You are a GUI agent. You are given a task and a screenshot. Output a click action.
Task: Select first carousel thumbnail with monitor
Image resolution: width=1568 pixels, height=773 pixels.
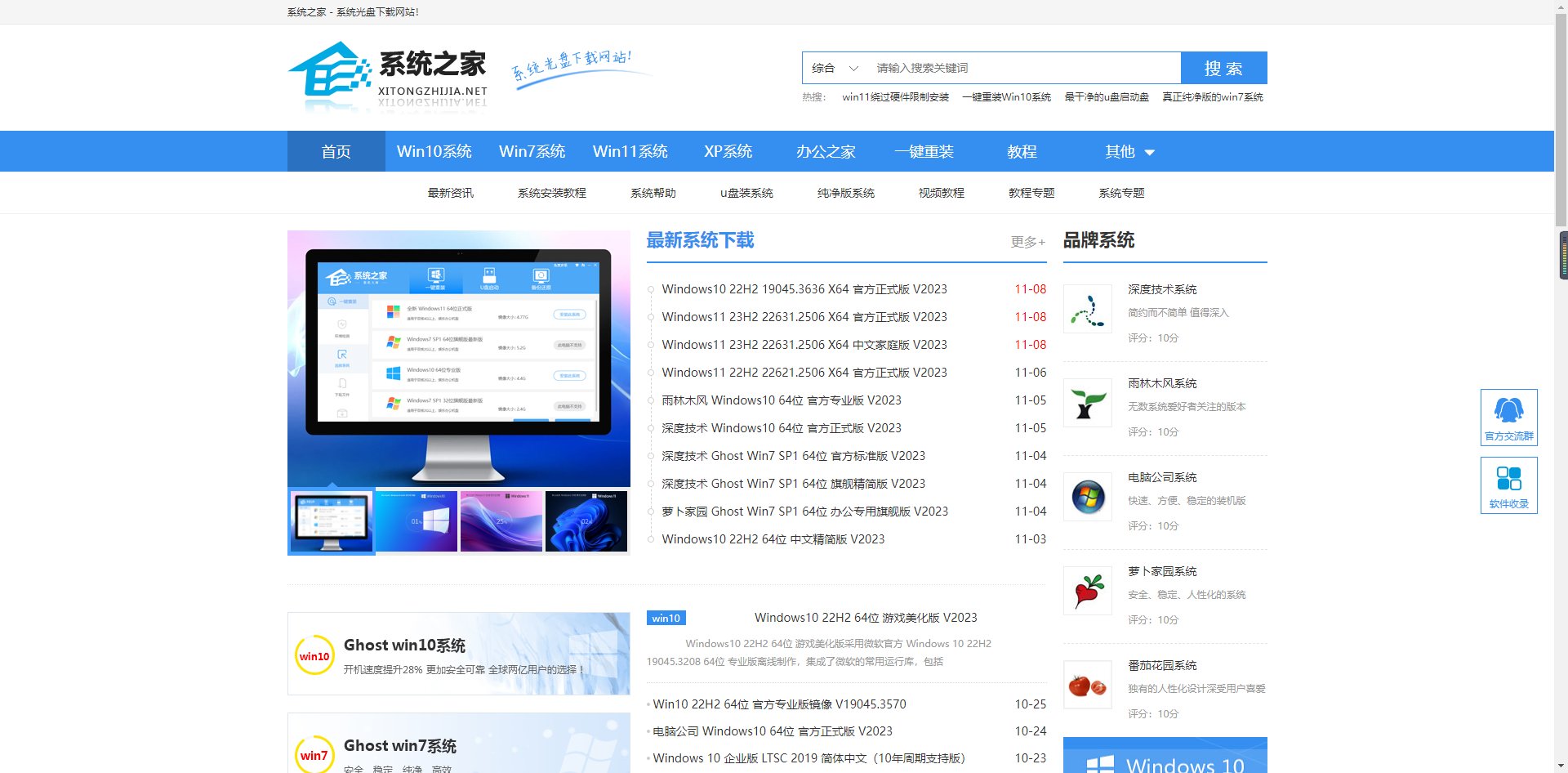point(332,521)
